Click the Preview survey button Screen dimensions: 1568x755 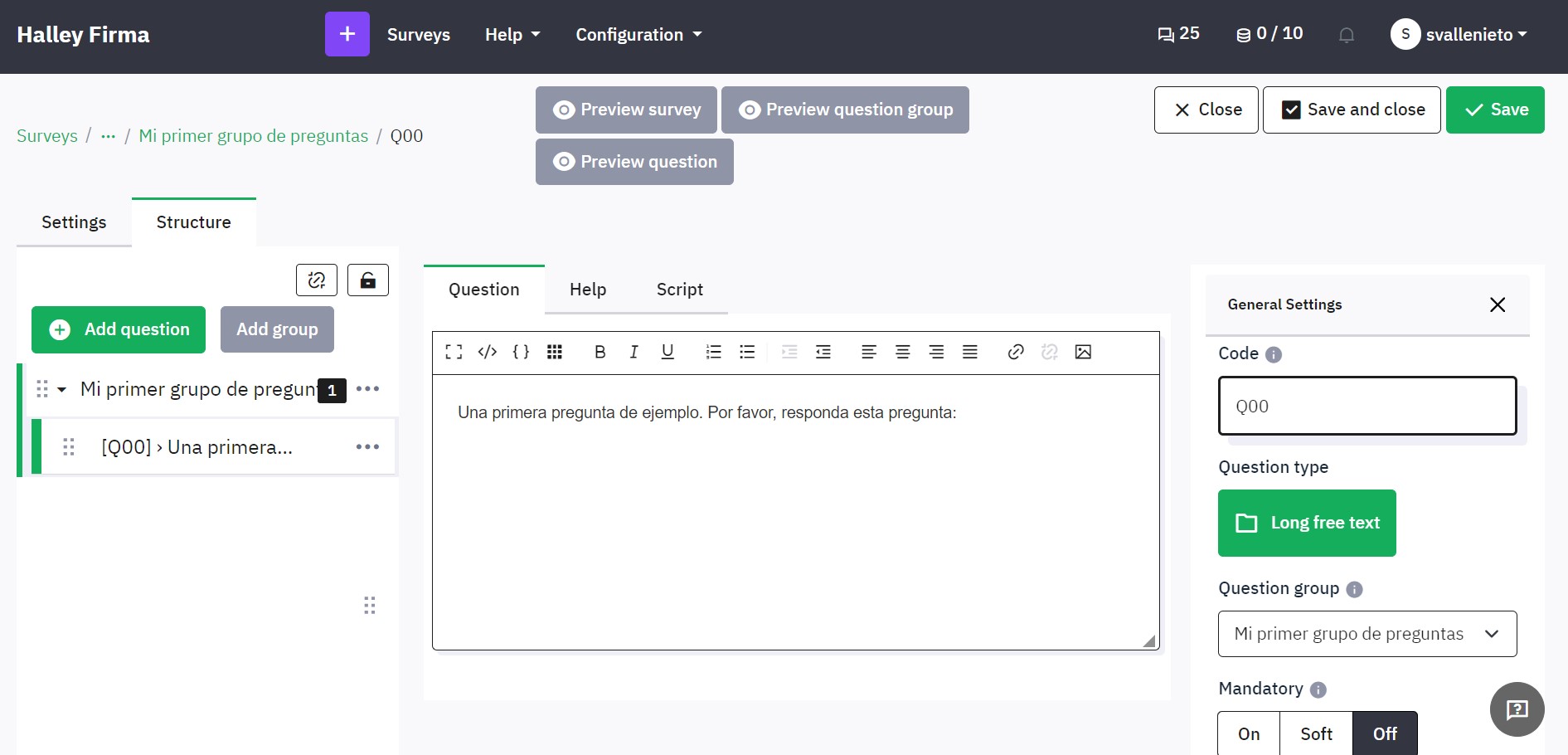626,110
